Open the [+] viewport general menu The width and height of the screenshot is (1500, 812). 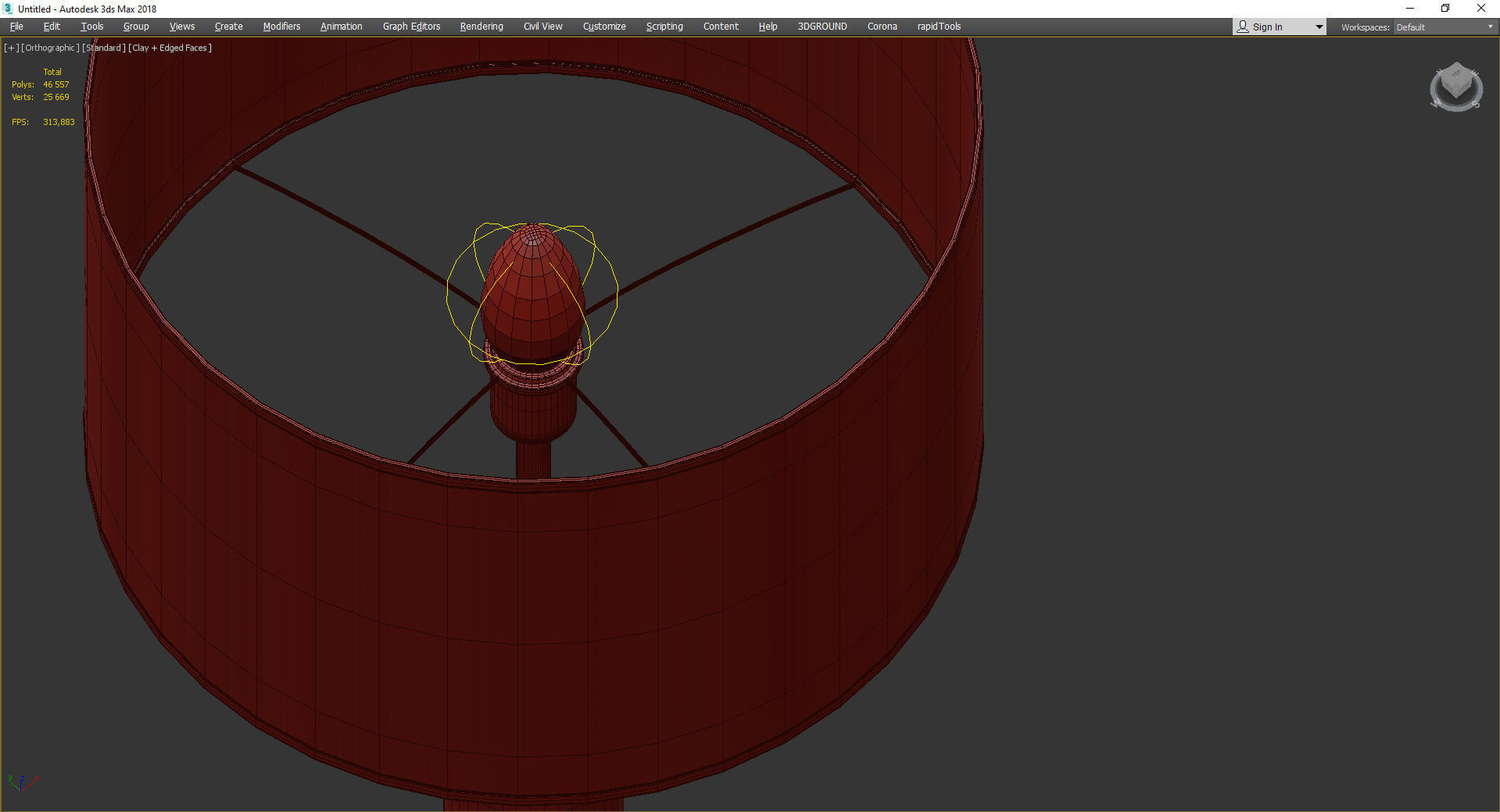pyautogui.click(x=12, y=48)
